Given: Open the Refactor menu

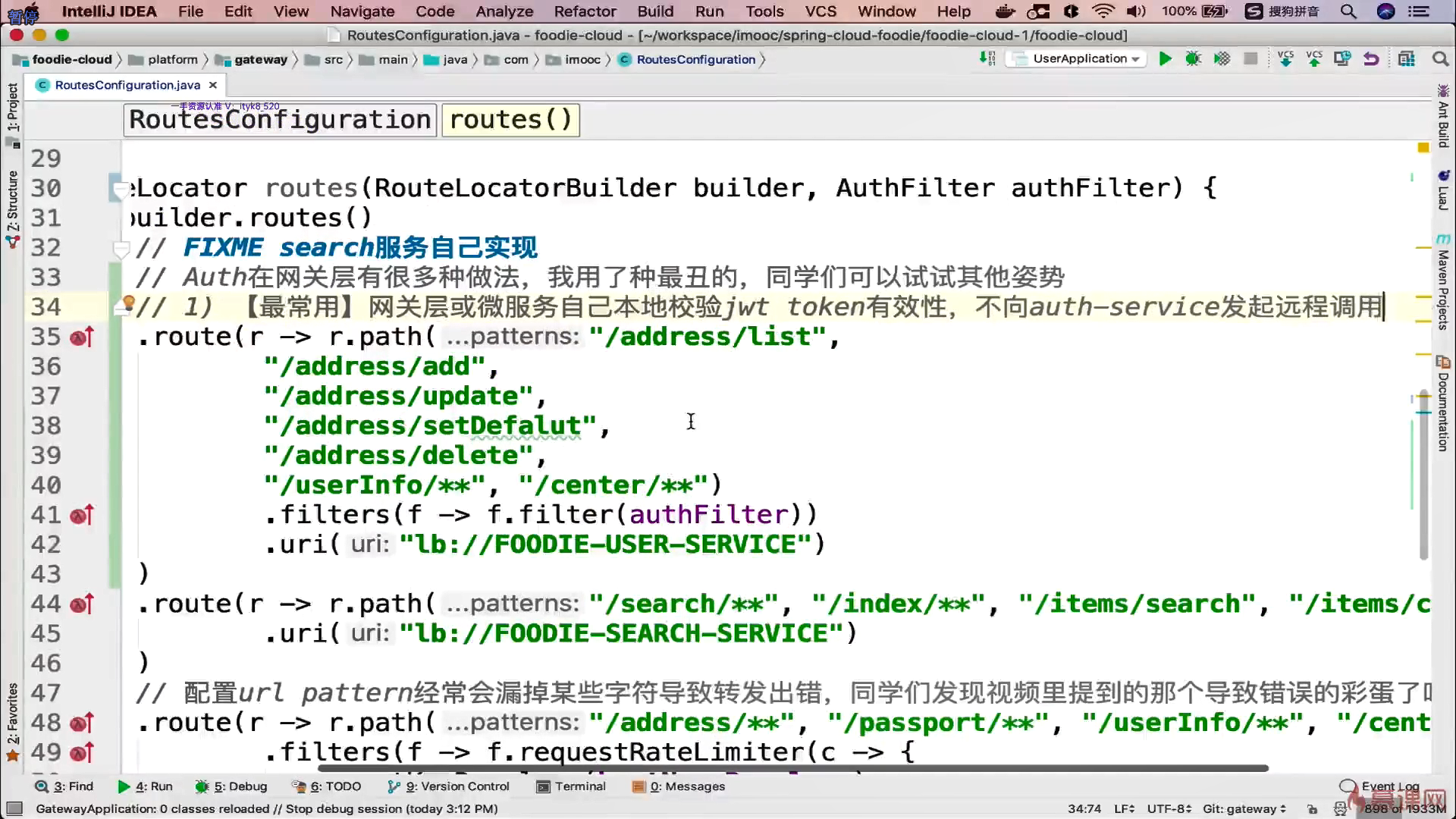Looking at the screenshot, I should pyautogui.click(x=585, y=11).
